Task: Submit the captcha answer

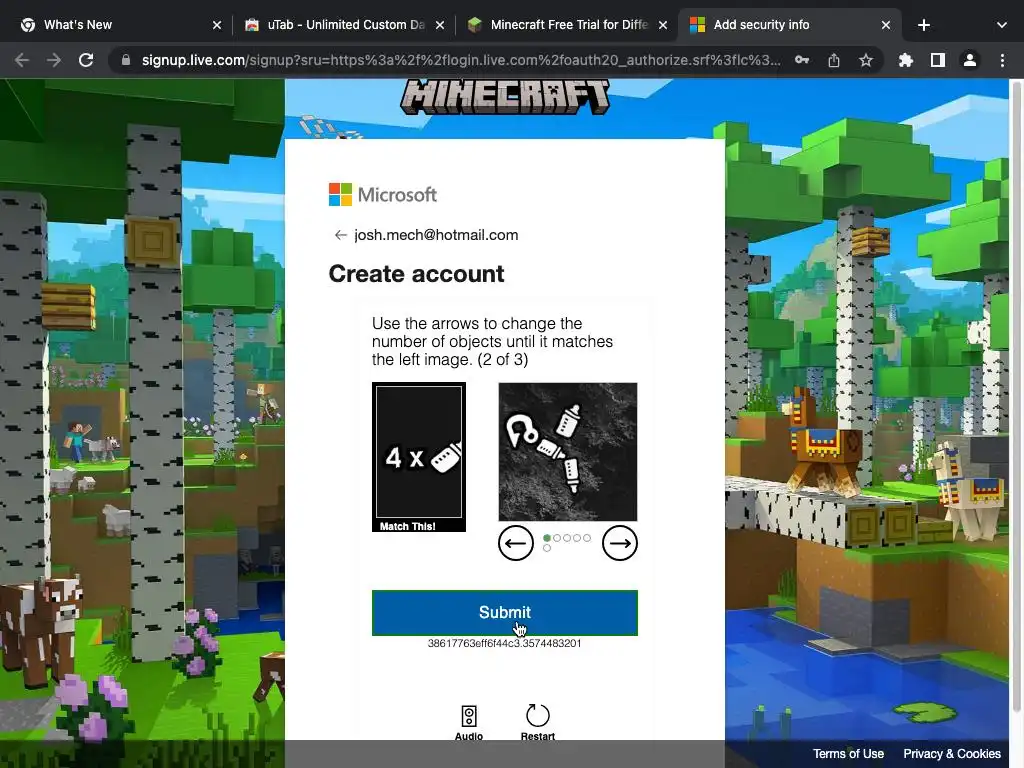Action: 505,613
